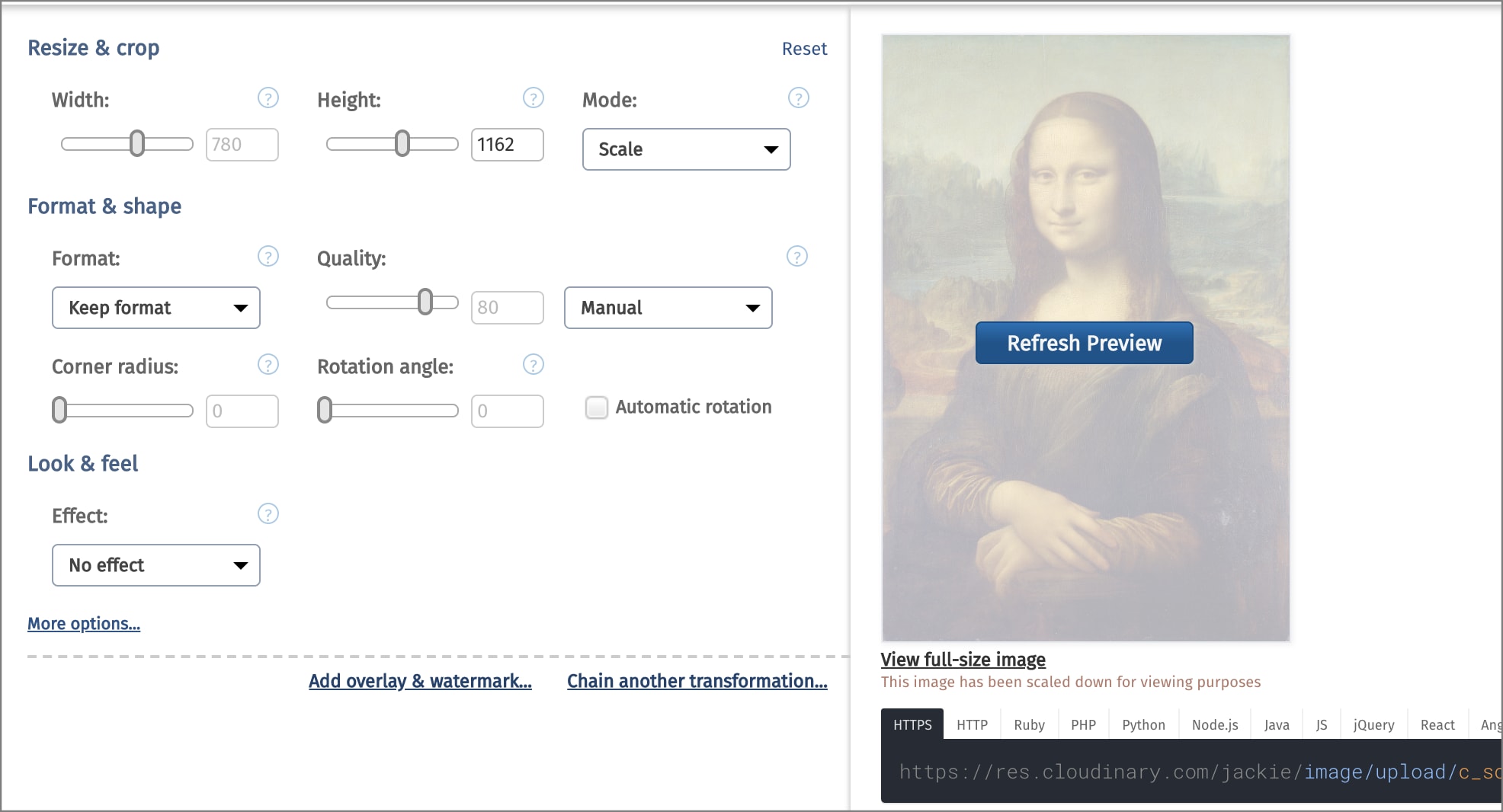1503x812 pixels.
Task: Switch to the Python code tab
Action: pyautogui.click(x=1143, y=724)
